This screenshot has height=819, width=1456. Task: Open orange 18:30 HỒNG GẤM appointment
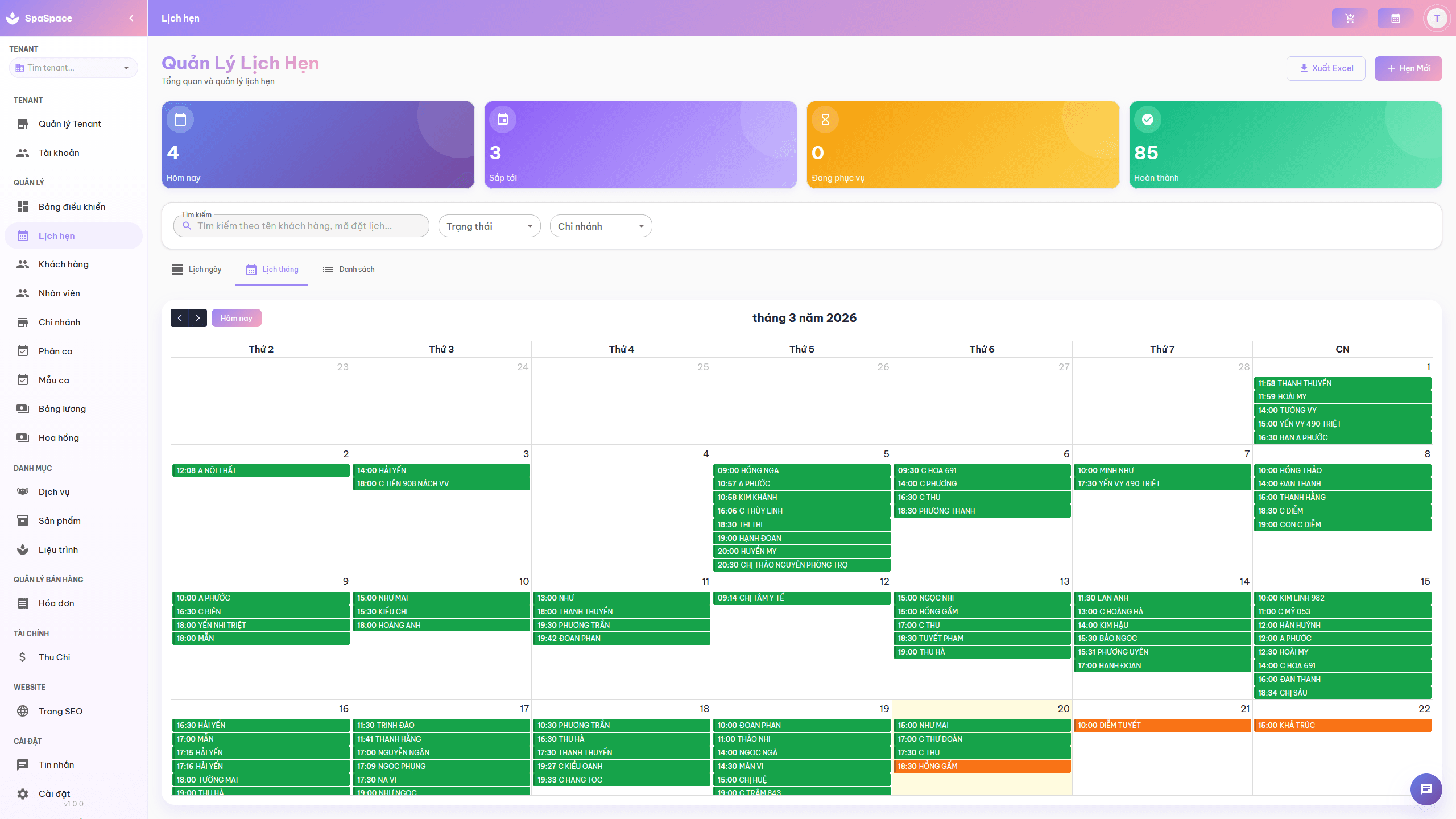(x=982, y=766)
